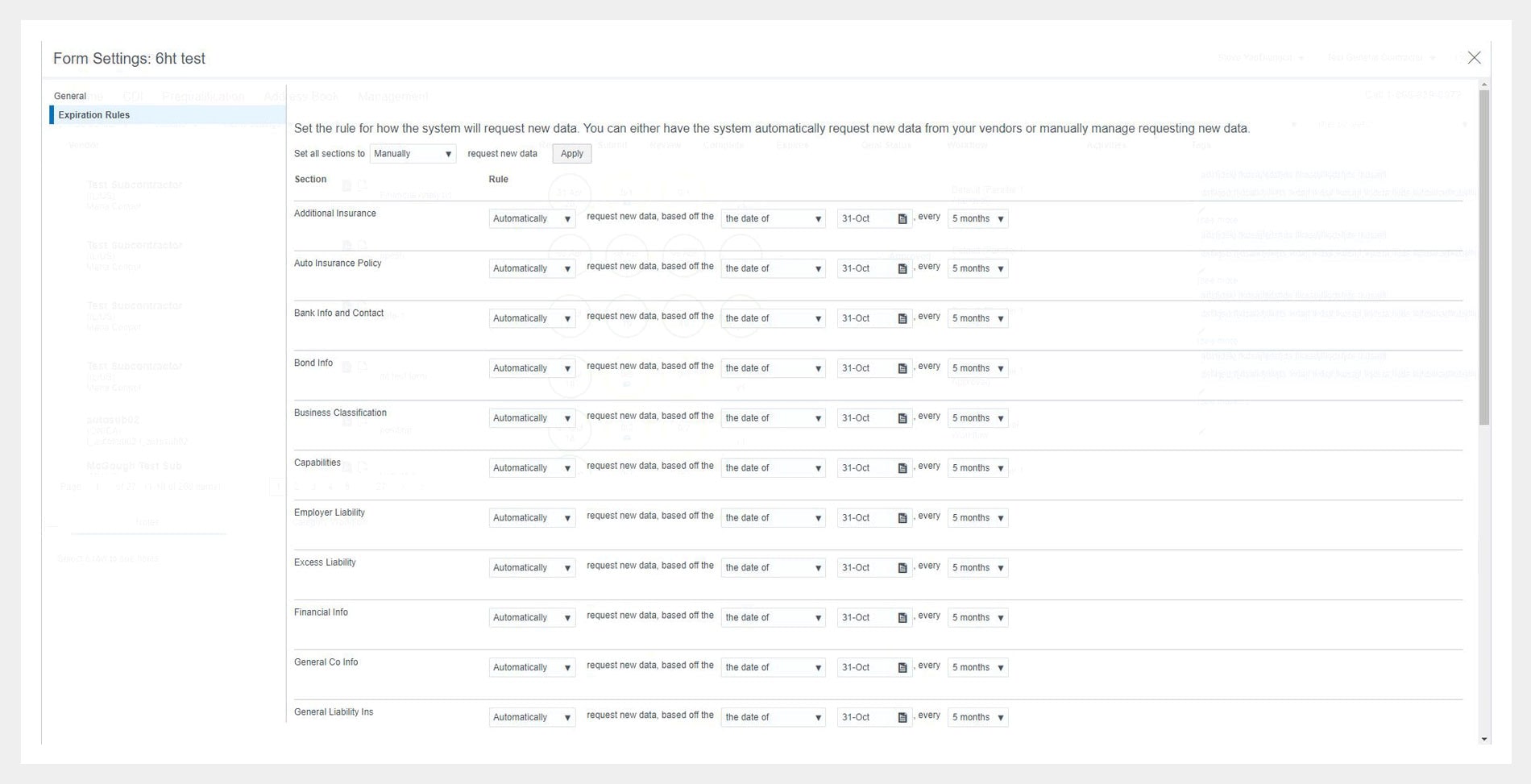
Task: Click the Apply button
Action: click(571, 154)
